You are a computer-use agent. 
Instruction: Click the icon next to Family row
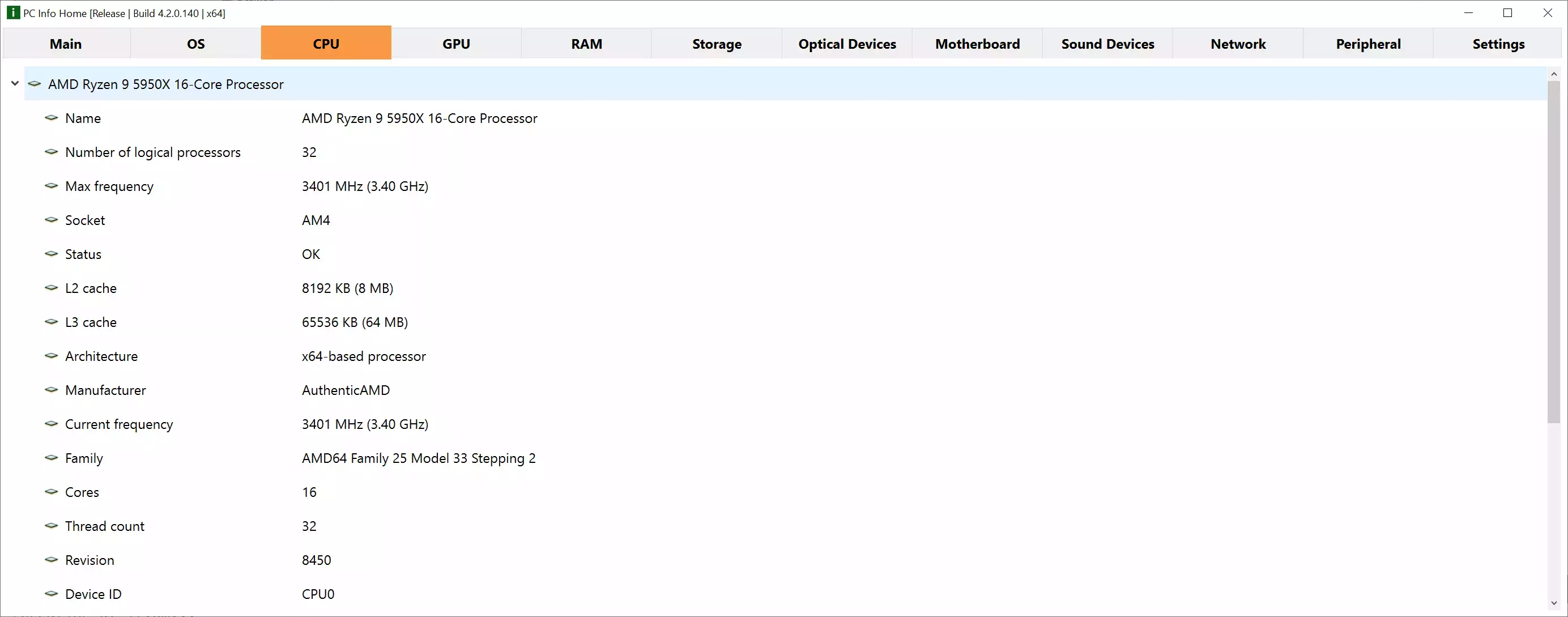[51, 457]
